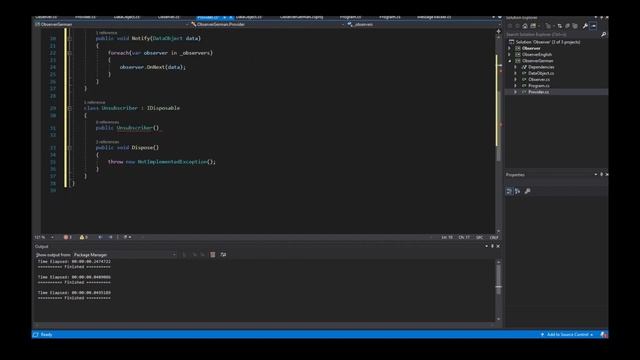The width and height of the screenshot is (640, 360).
Task: Collapse the Unsubscriber class outline region
Action: pos(69,109)
